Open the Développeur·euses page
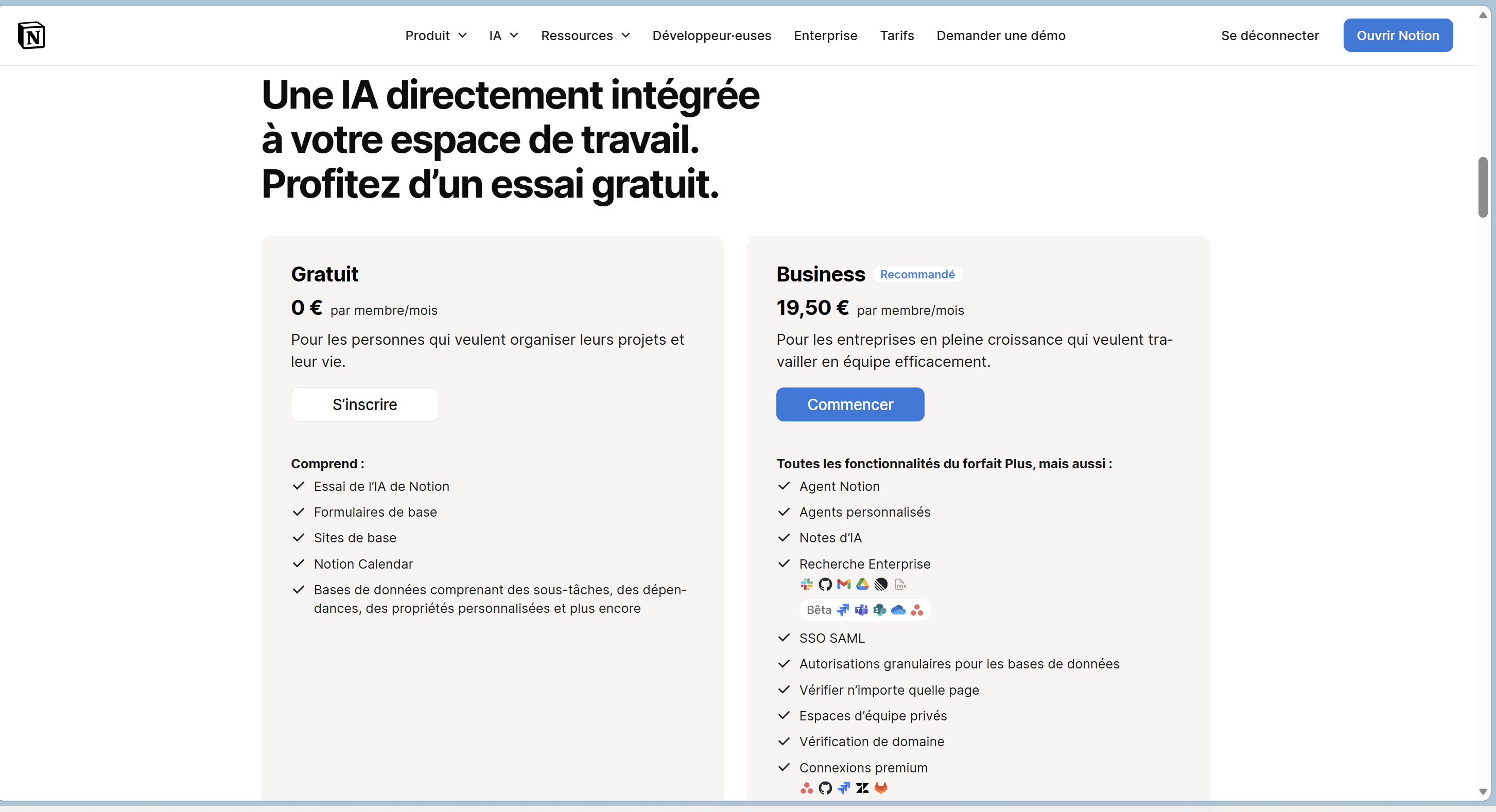This screenshot has height=812, width=1496. (x=712, y=36)
